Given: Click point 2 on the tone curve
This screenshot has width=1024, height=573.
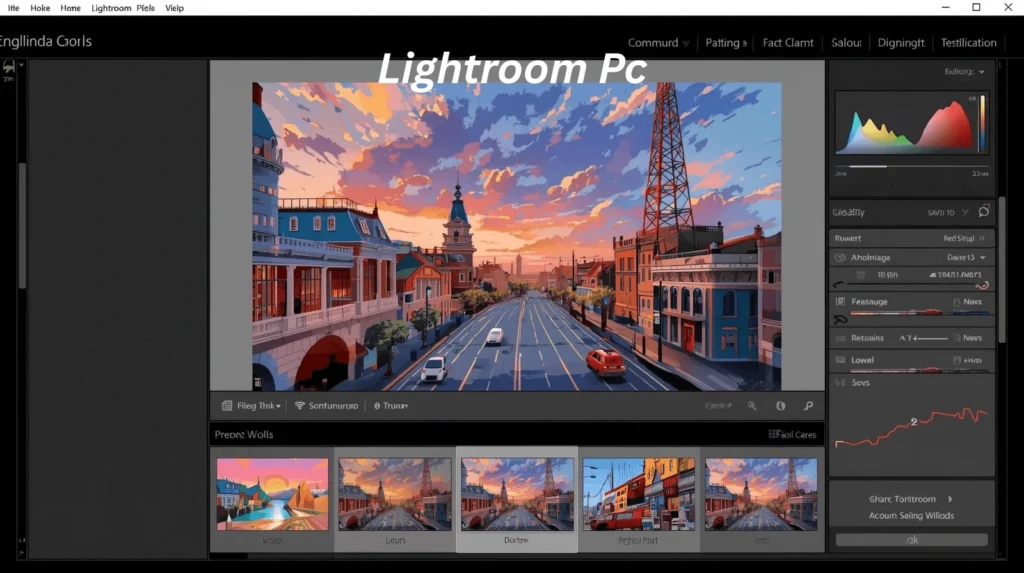Looking at the screenshot, I should pyautogui.click(x=914, y=422).
